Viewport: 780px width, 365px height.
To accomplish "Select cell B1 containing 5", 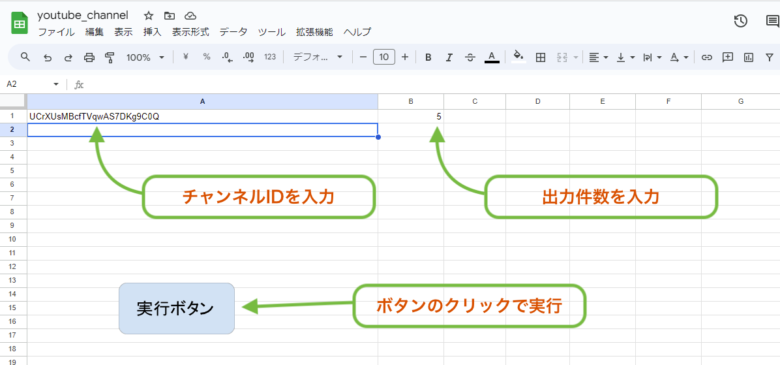I will 411,116.
